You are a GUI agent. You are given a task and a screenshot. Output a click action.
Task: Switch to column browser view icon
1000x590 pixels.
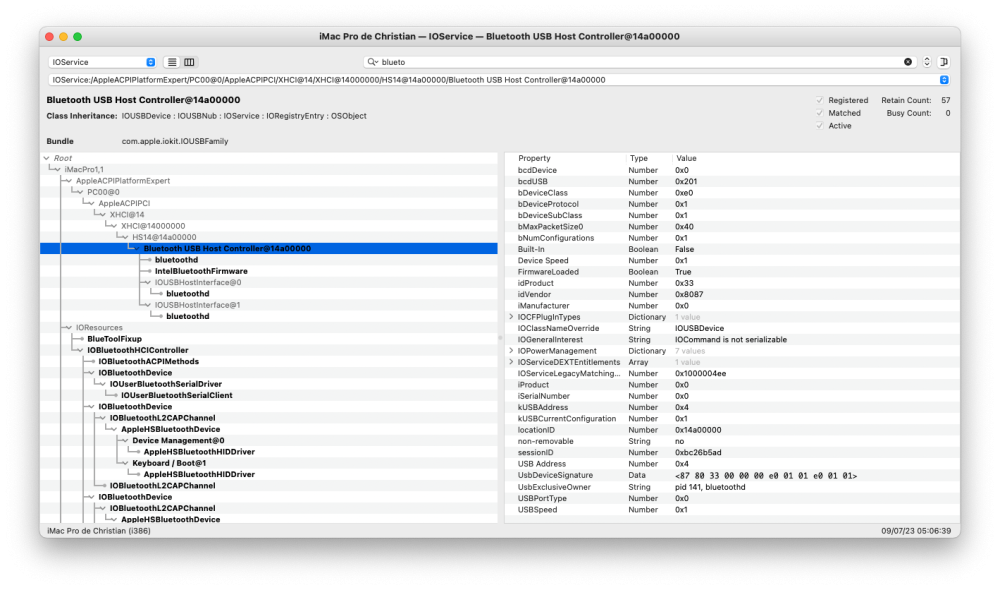pyautogui.click(x=189, y=62)
